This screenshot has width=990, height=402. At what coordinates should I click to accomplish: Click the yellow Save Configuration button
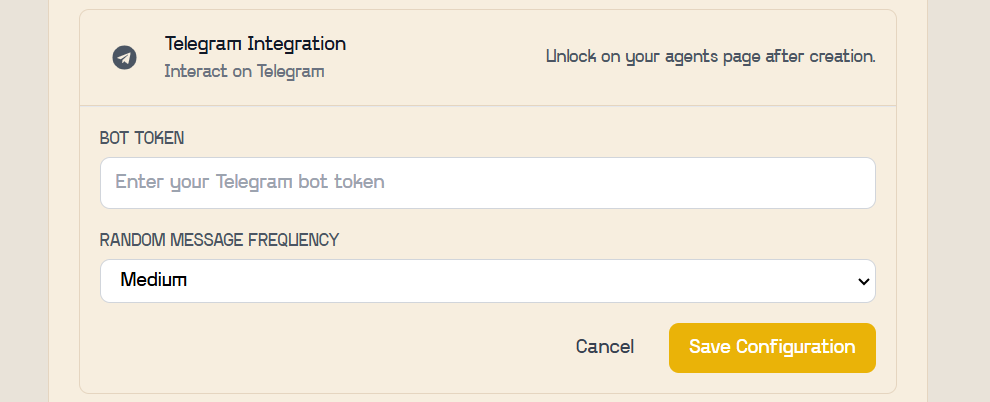click(771, 347)
